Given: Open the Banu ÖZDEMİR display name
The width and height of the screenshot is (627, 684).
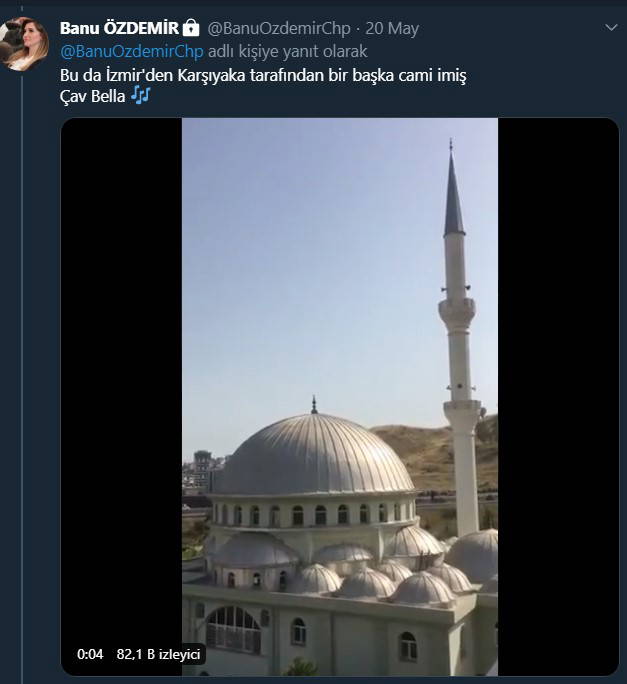Looking at the screenshot, I should (119, 28).
